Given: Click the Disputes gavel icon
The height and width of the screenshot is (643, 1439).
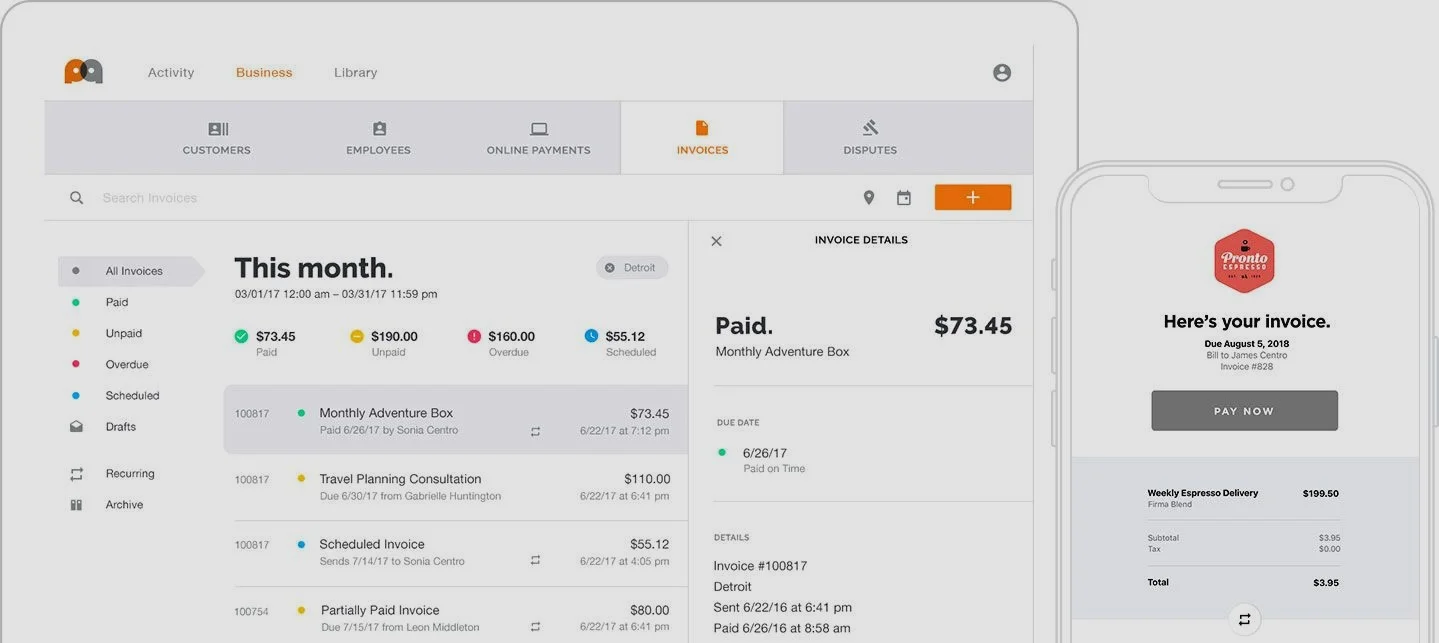Looking at the screenshot, I should click(x=870, y=128).
